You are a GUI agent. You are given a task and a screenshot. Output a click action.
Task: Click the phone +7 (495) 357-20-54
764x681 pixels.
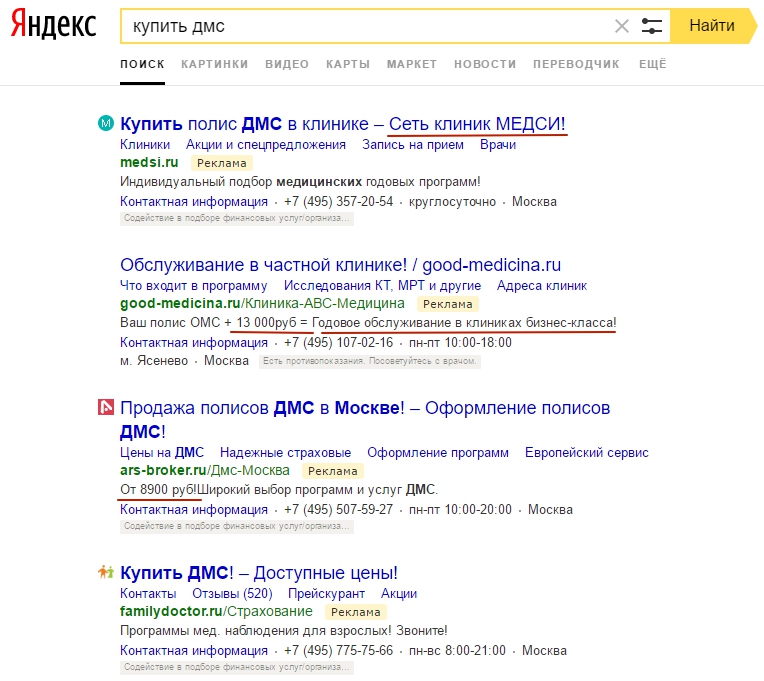[x=338, y=202]
